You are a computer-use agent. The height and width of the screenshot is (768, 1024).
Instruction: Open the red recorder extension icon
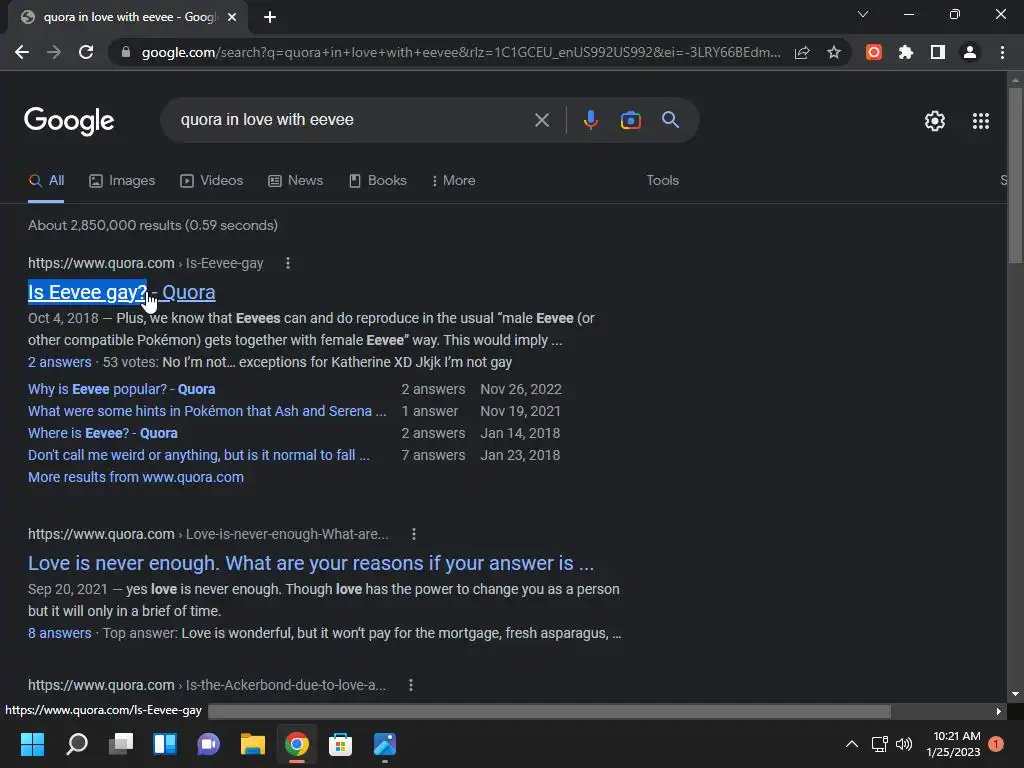tap(873, 52)
